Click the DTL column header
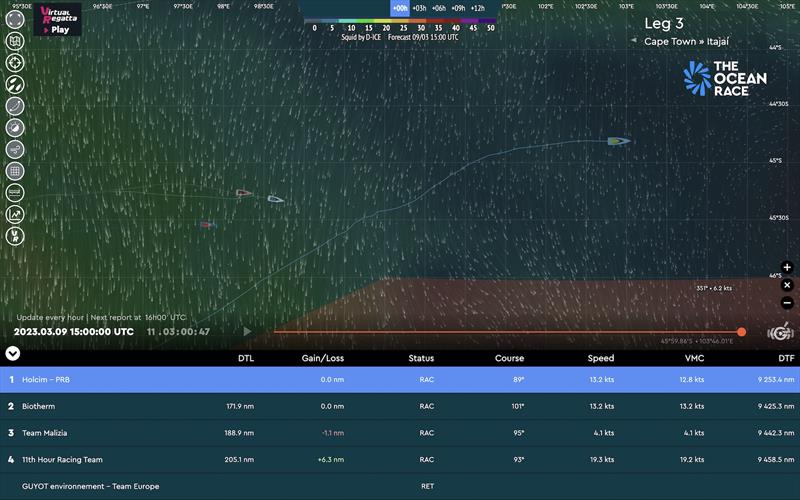 pos(246,358)
